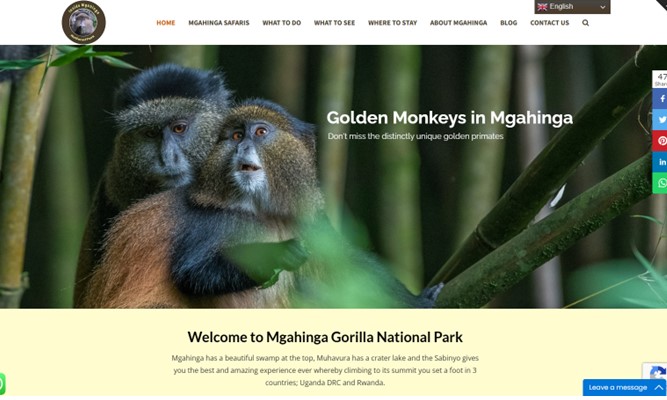Open the Blog link

[509, 23]
